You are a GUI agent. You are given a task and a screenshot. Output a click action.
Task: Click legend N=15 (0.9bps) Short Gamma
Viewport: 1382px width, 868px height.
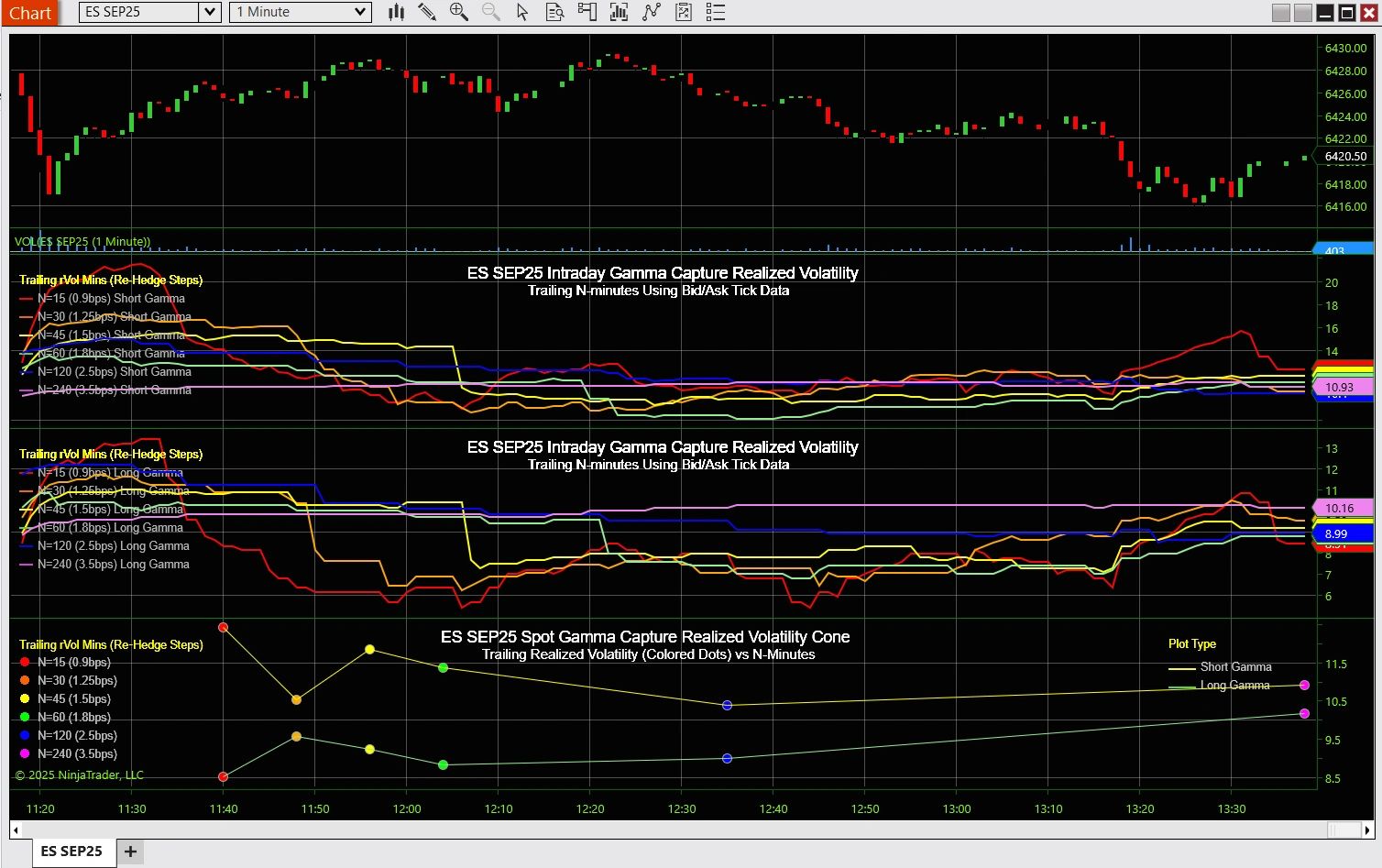pyautogui.click(x=103, y=299)
